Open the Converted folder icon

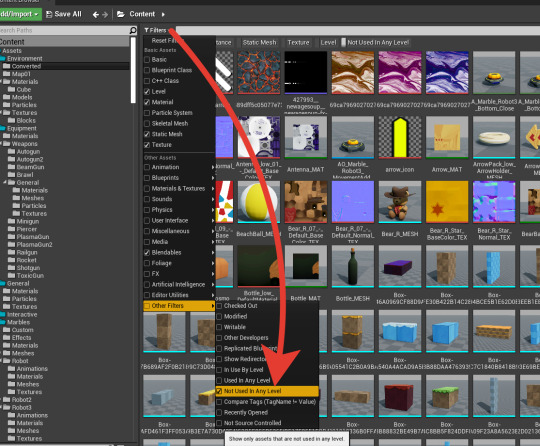click(7, 66)
